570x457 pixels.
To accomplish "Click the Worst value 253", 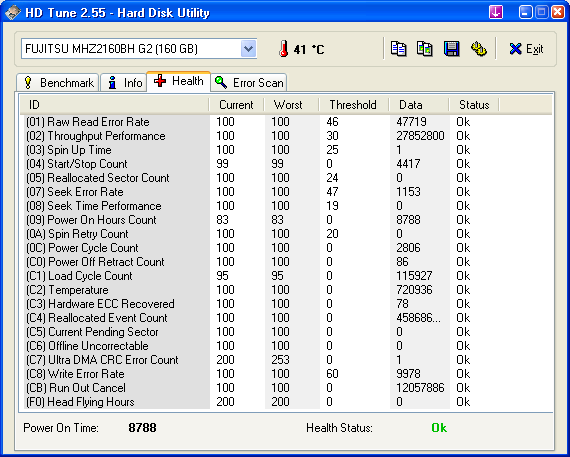I will coord(280,360).
